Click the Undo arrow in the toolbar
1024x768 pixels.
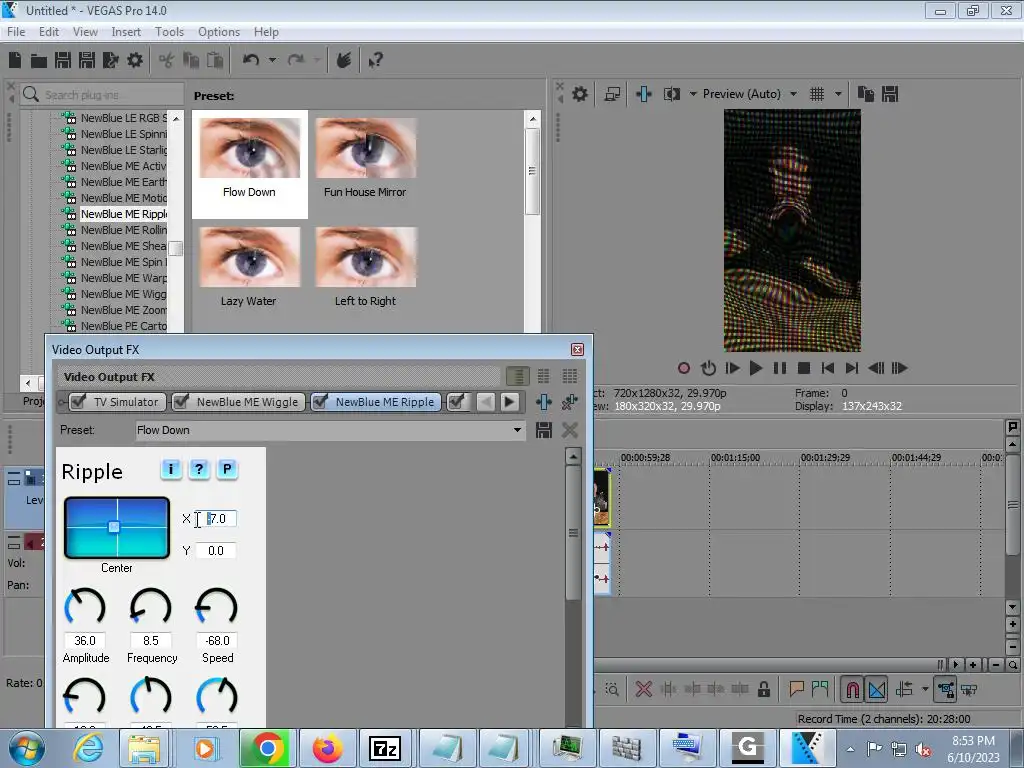250,60
